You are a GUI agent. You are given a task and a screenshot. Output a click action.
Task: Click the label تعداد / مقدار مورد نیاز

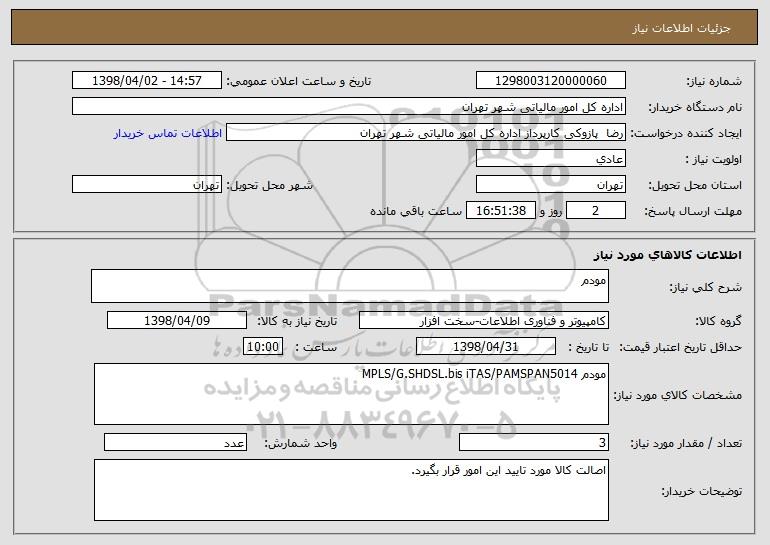[x=686, y=444]
